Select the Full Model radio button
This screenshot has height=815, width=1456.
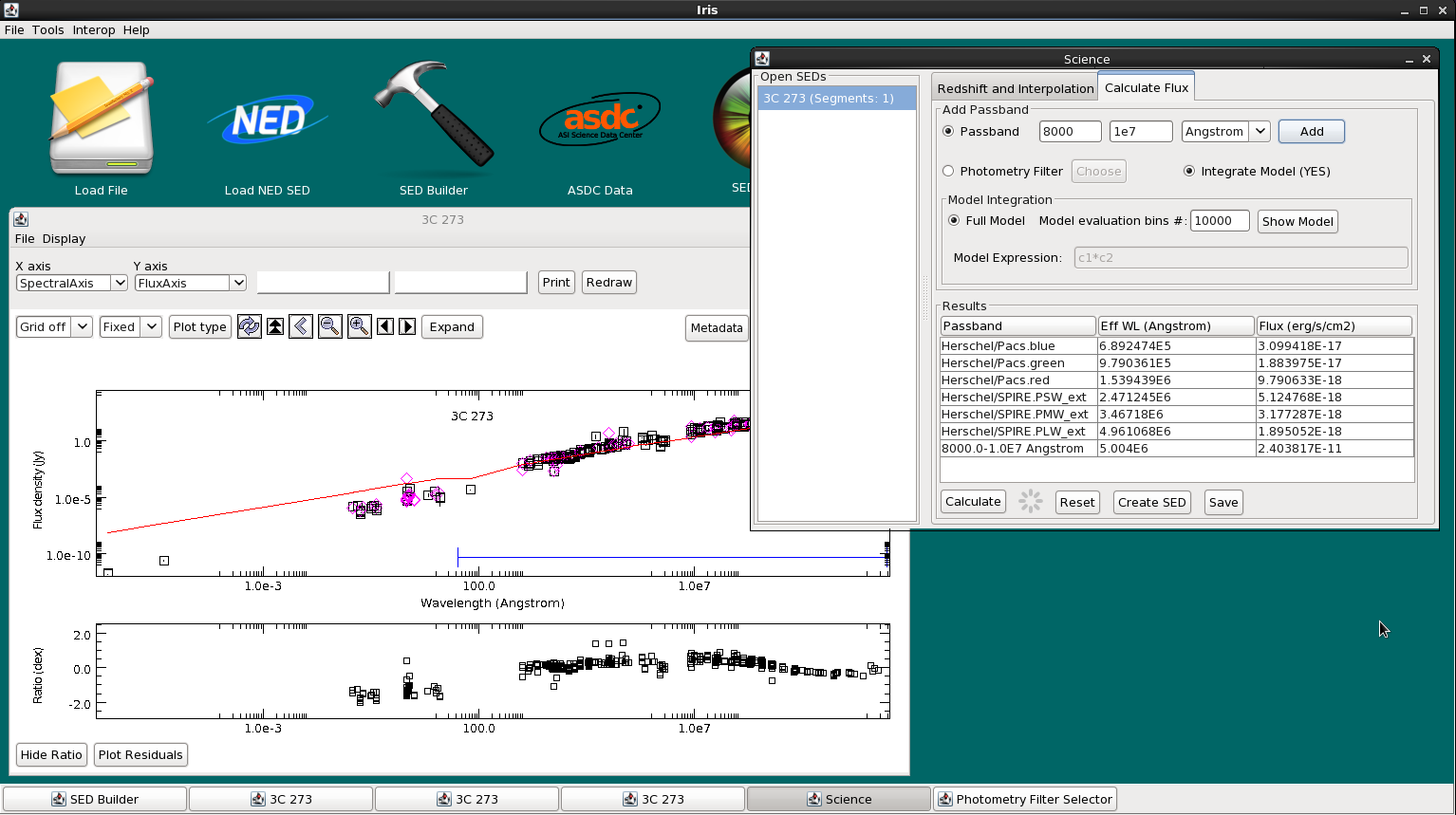point(954,221)
